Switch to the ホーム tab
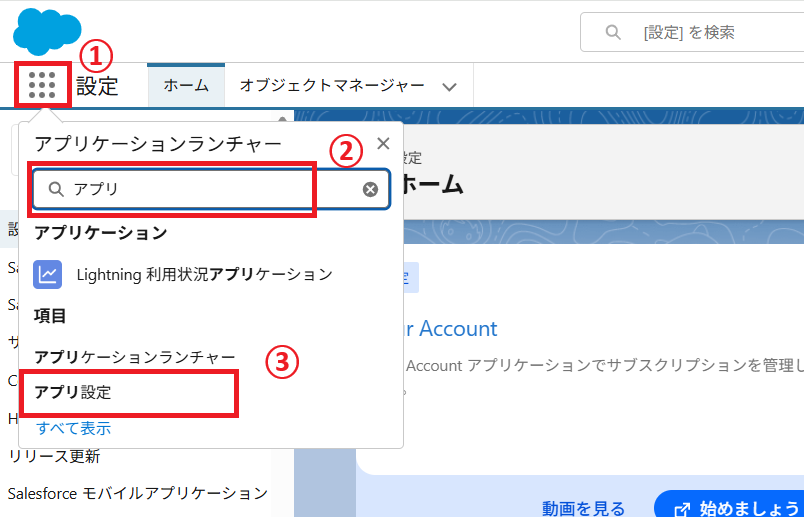This screenshot has width=804, height=517. (186, 86)
